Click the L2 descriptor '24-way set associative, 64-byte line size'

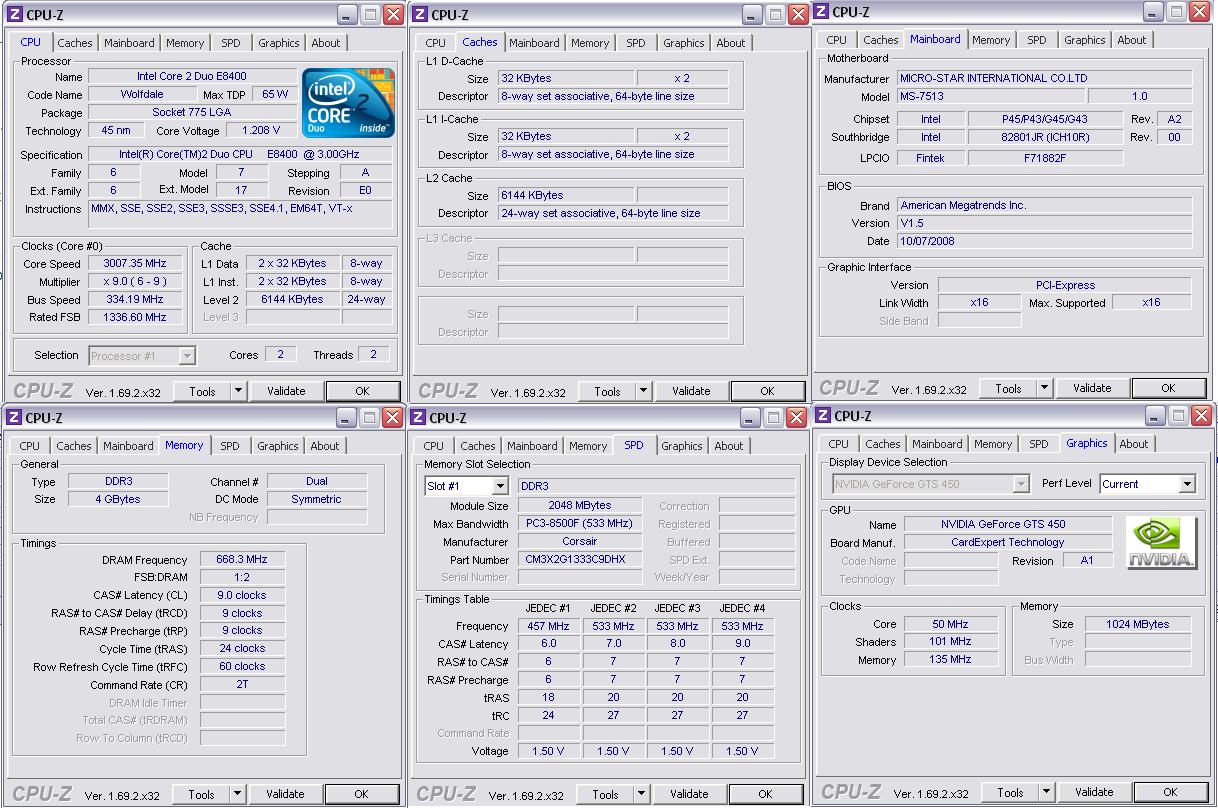[613, 214]
